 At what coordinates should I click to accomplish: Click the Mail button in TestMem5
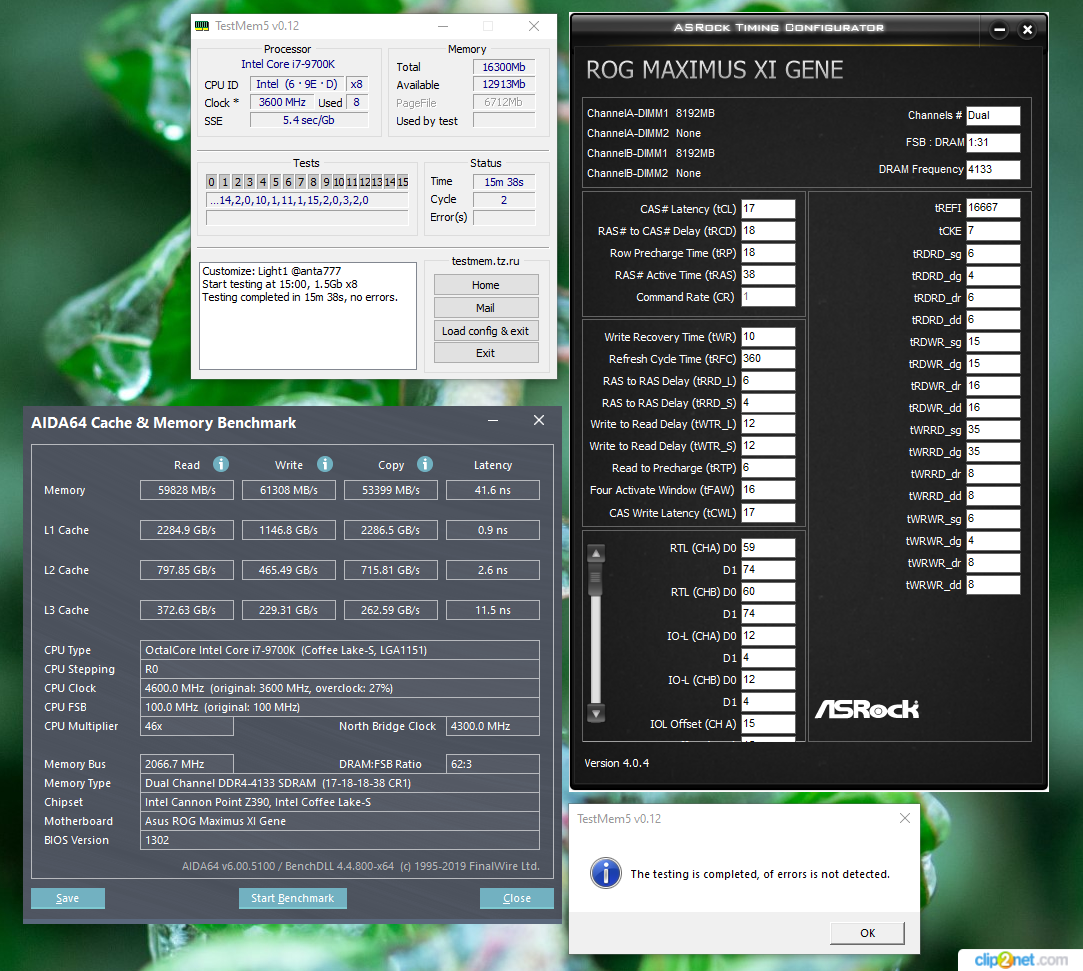pyautogui.click(x=486, y=307)
